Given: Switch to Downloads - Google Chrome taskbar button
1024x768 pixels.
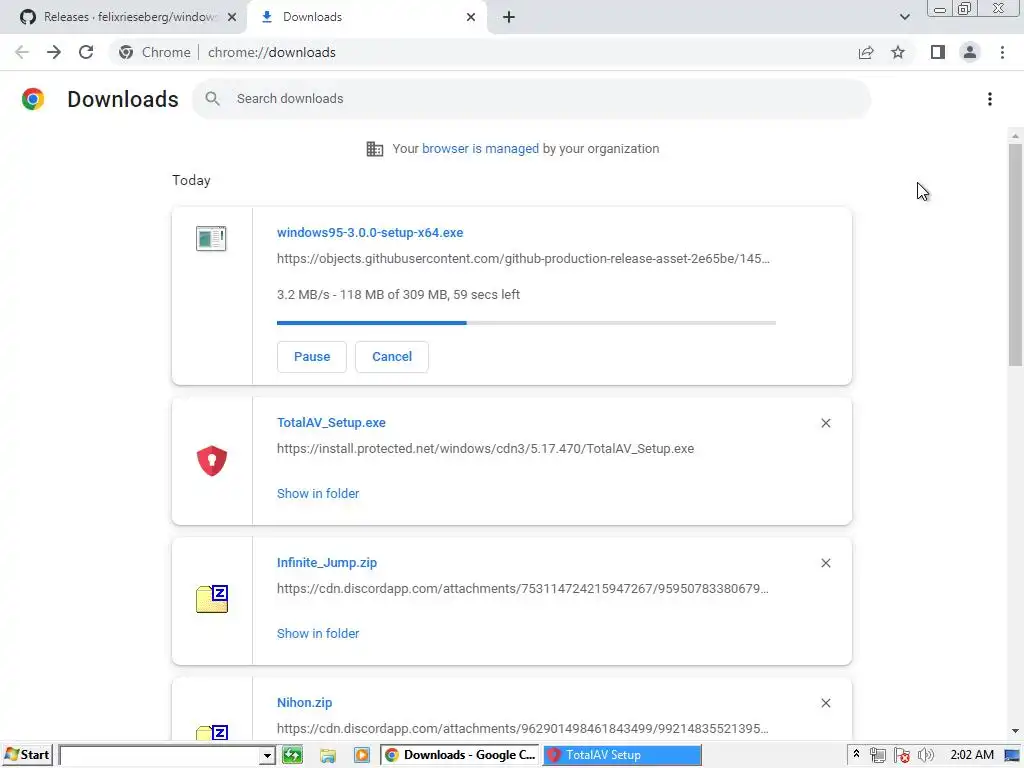Looking at the screenshot, I should (460, 755).
